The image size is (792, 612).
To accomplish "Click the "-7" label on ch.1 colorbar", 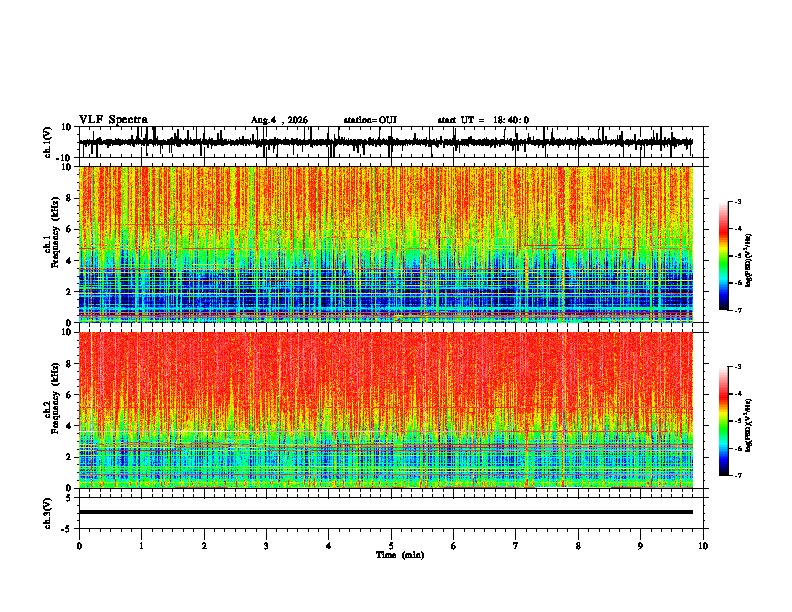I will (737, 310).
